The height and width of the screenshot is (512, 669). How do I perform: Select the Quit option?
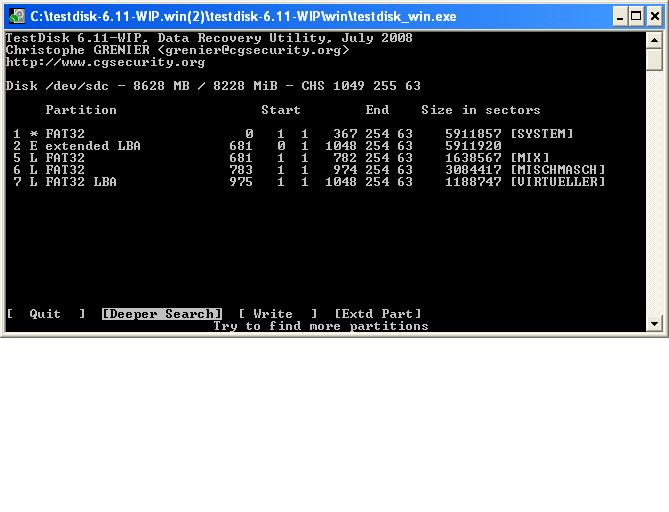pos(46,314)
